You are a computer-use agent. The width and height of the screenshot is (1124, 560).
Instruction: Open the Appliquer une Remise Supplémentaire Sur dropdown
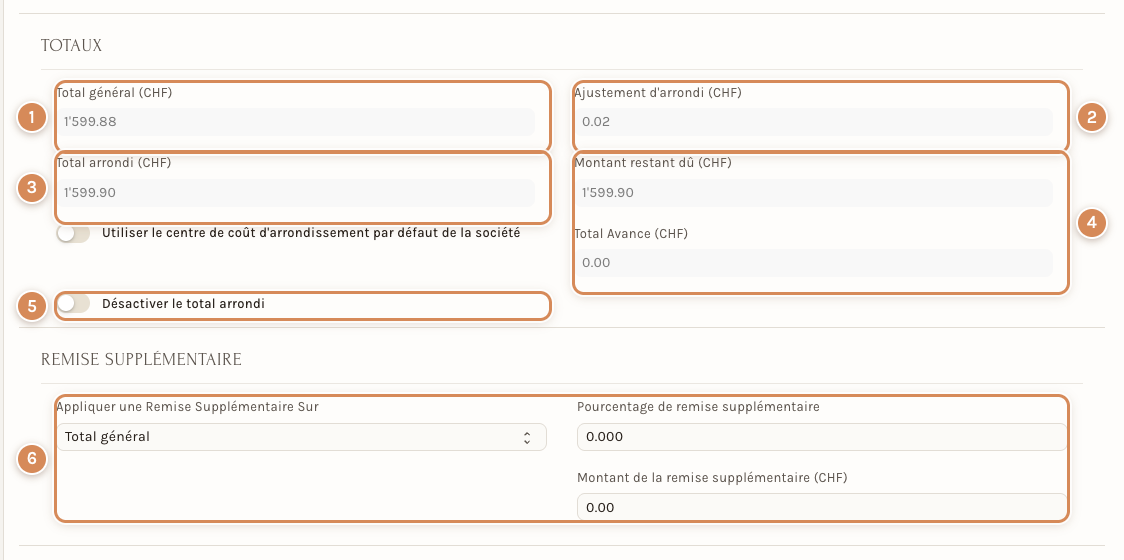(x=302, y=437)
